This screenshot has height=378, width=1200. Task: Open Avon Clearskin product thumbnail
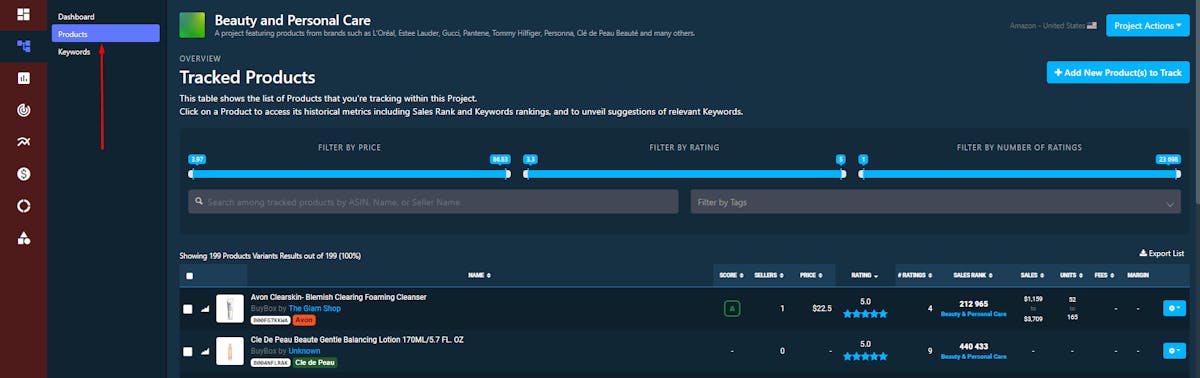click(x=230, y=308)
